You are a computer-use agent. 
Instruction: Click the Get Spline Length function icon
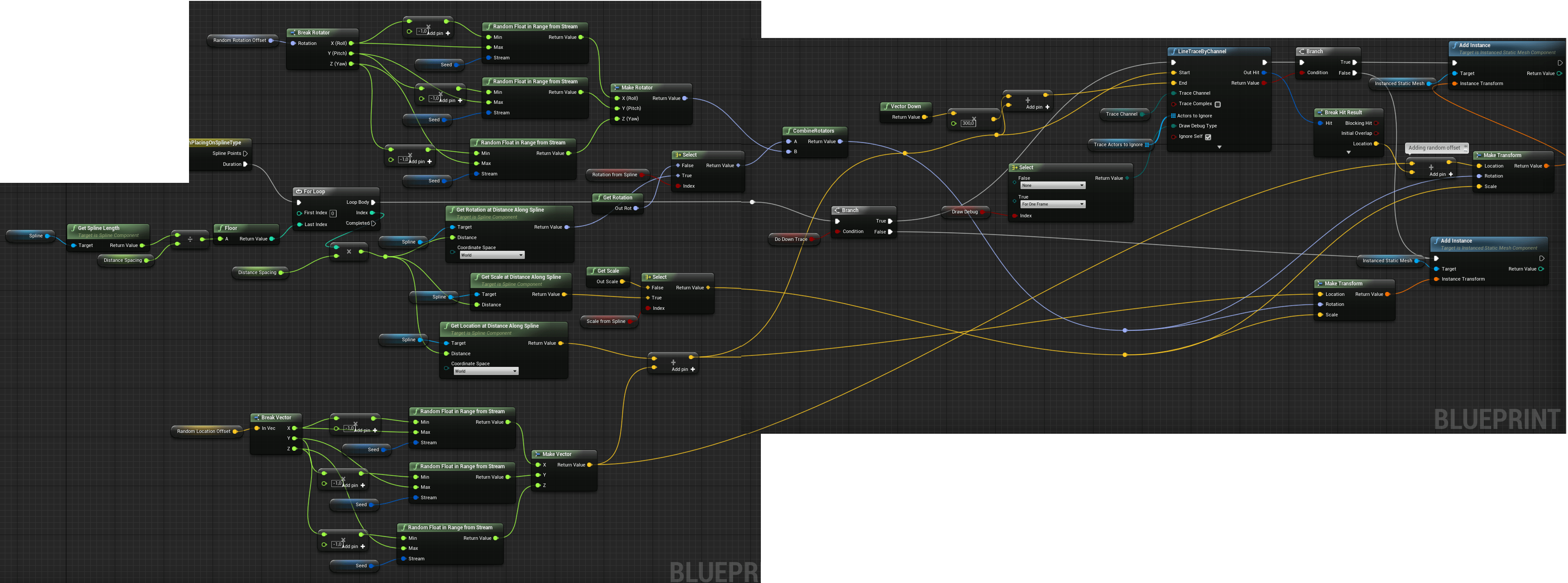(x=74, y=228)
